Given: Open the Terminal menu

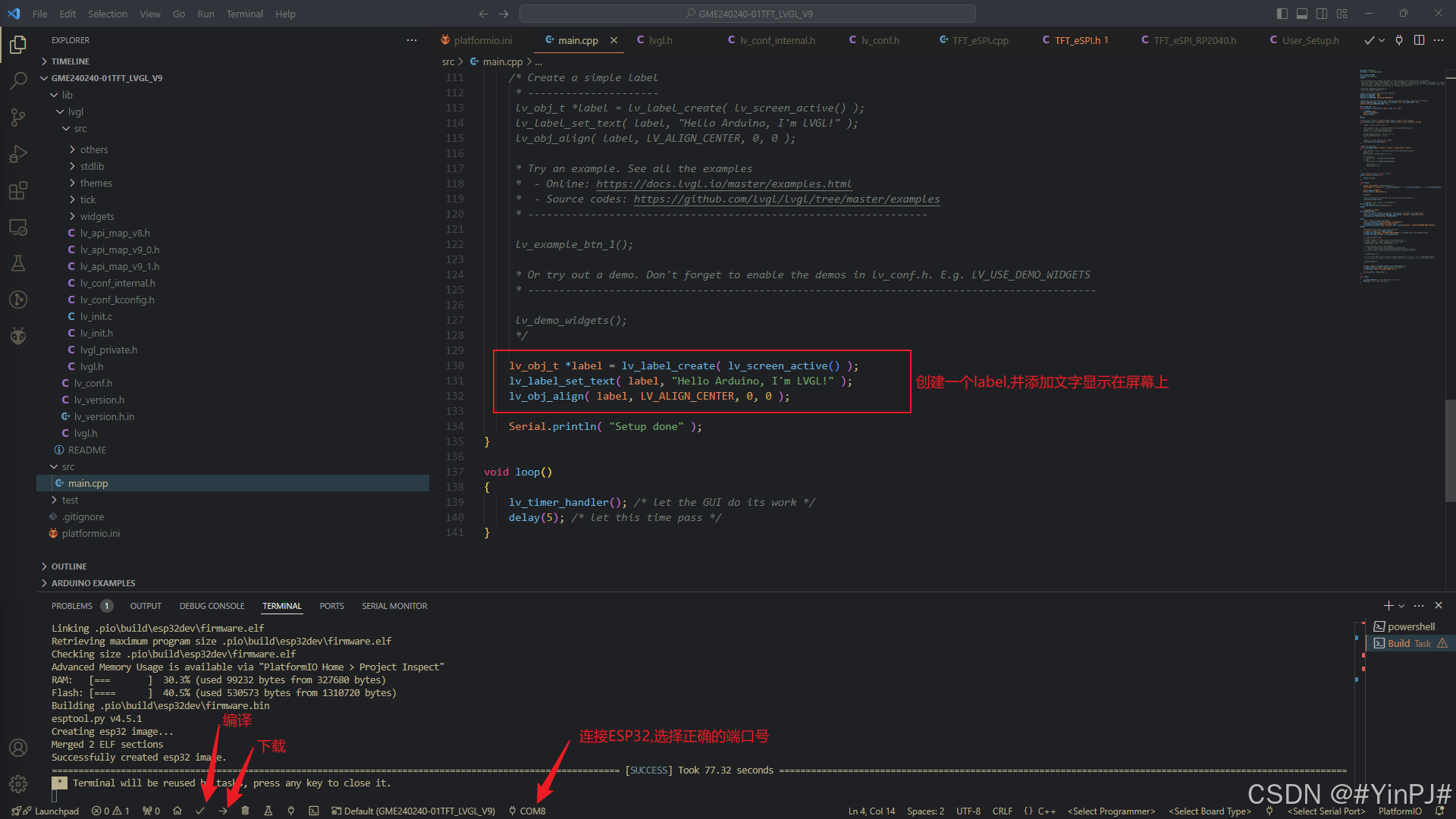Looking at the screenshot, I should (x=244, y=14).
